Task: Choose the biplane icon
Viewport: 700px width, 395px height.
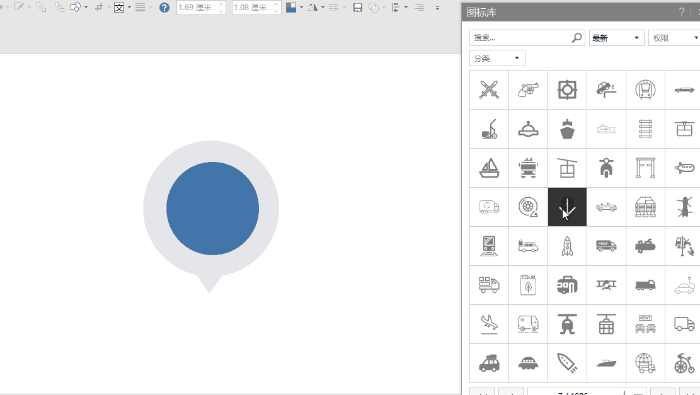Action: click(606, 285)
